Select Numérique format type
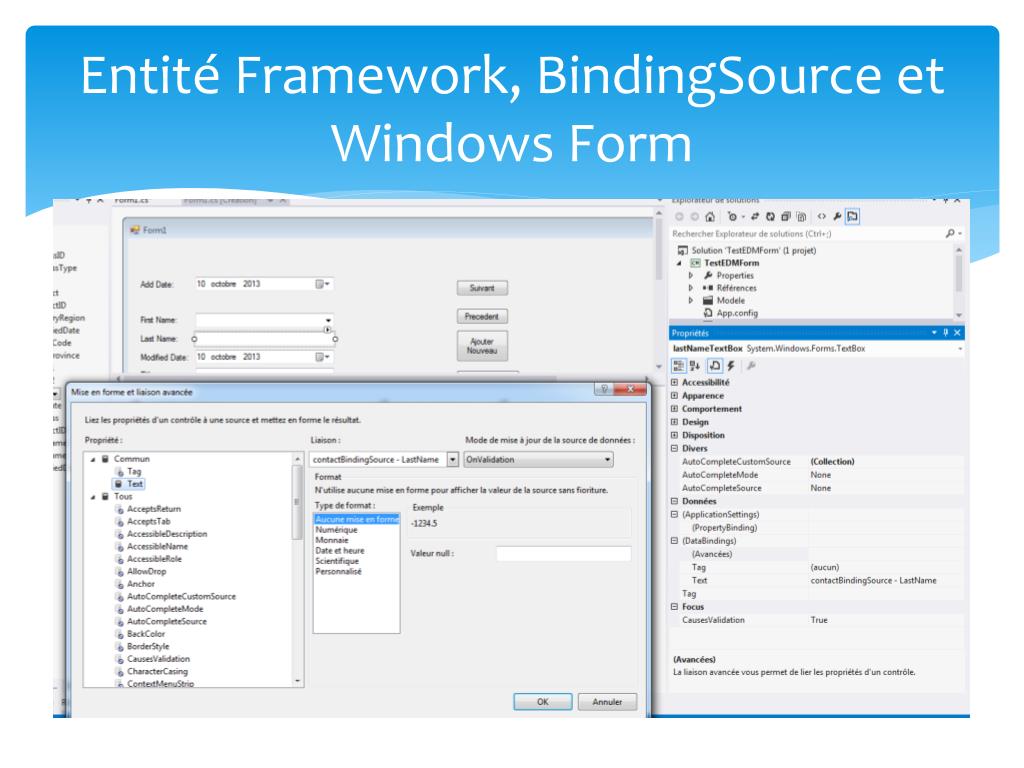Viewport: 1024px width, 768px height. (336, 530)
